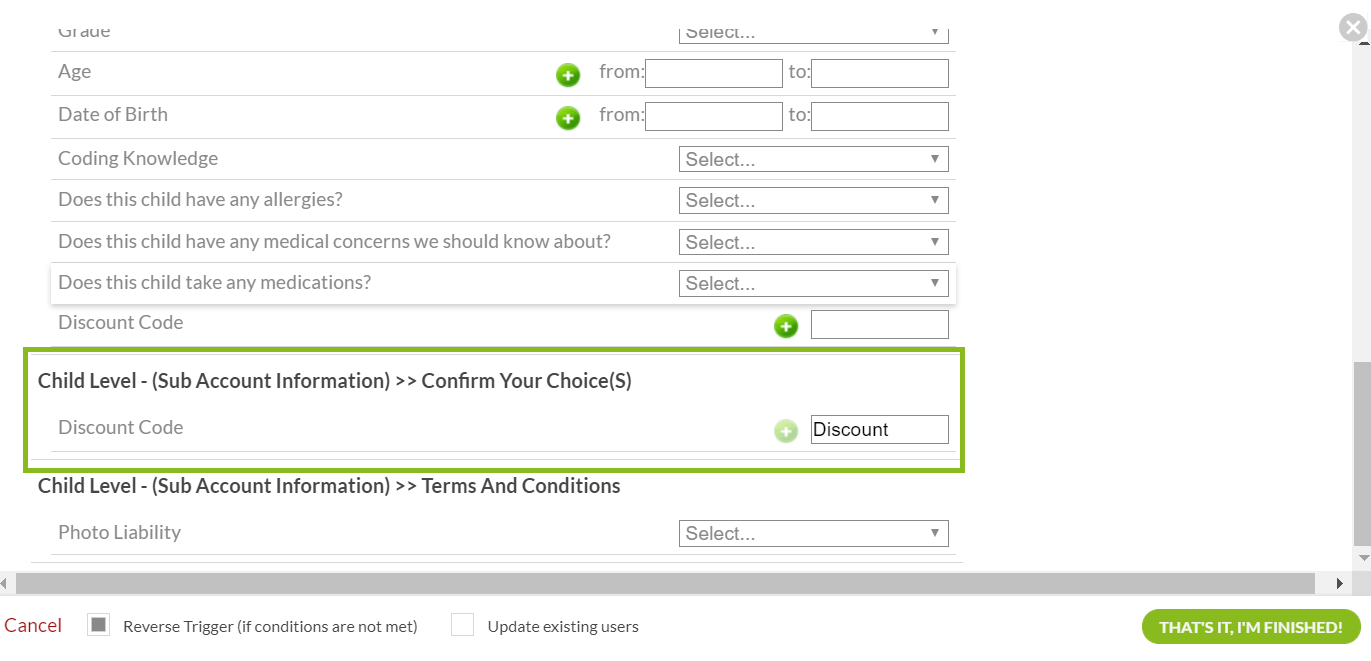1371x661 pixels.
Task: Click the plus icon in the first Discount Code row
Action: pos(786,326)
